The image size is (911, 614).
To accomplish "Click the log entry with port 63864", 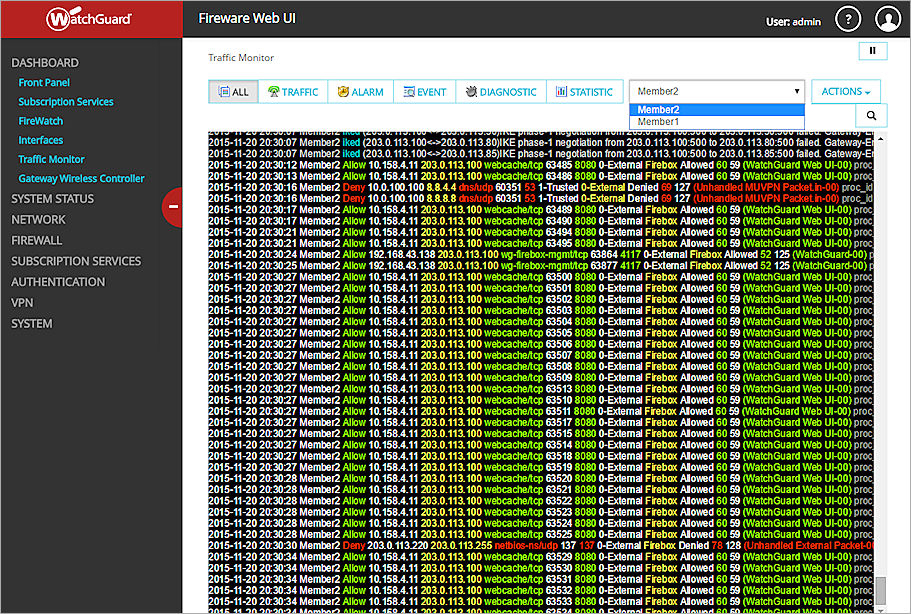I will click(x=540, y=254).
